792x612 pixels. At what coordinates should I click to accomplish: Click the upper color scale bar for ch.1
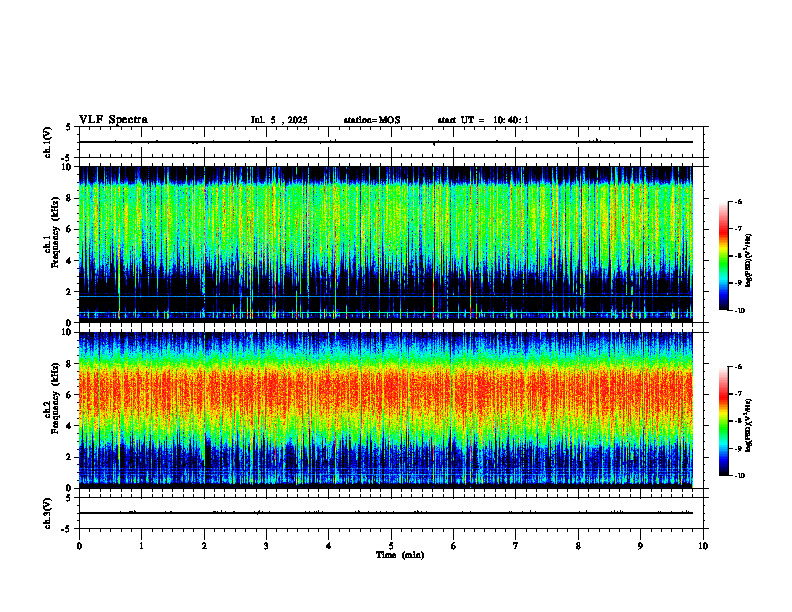(x=723, y=256)
